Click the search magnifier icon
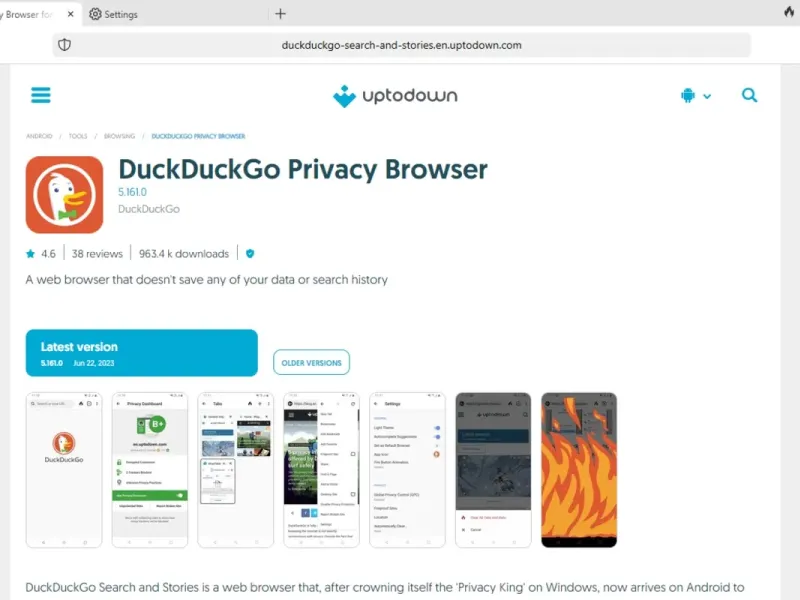Image resolution: width=800 pixels, height=600 pixels. 749,95
